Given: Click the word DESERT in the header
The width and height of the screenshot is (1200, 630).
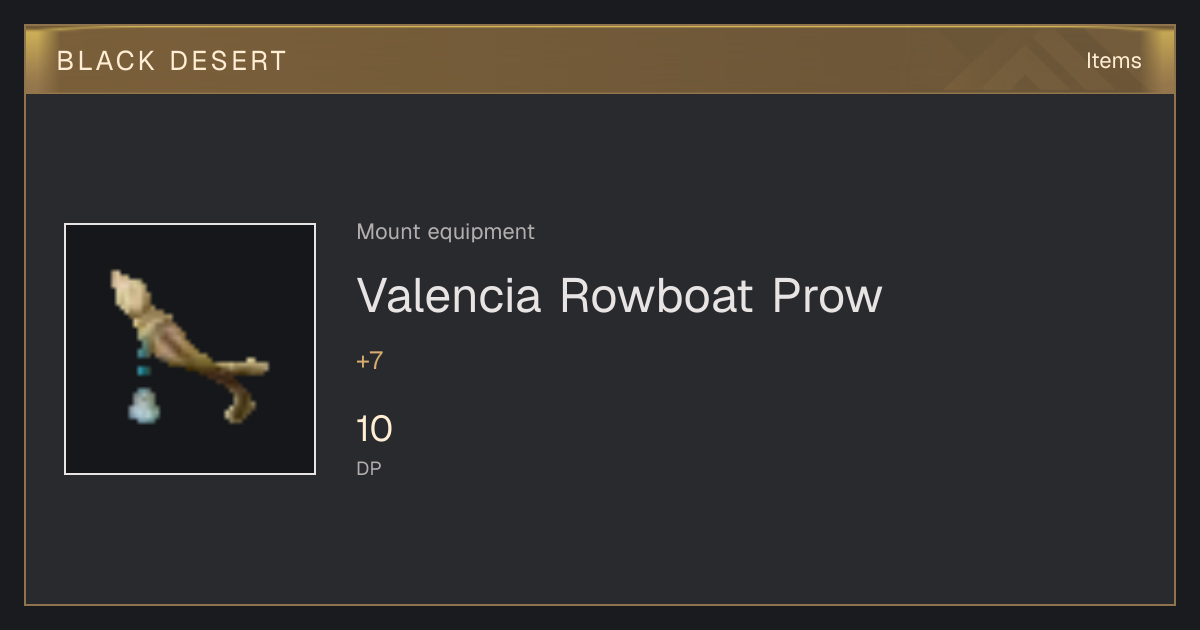Looking at the screenshot, I should pyautogui.click(x=228, y=61).
